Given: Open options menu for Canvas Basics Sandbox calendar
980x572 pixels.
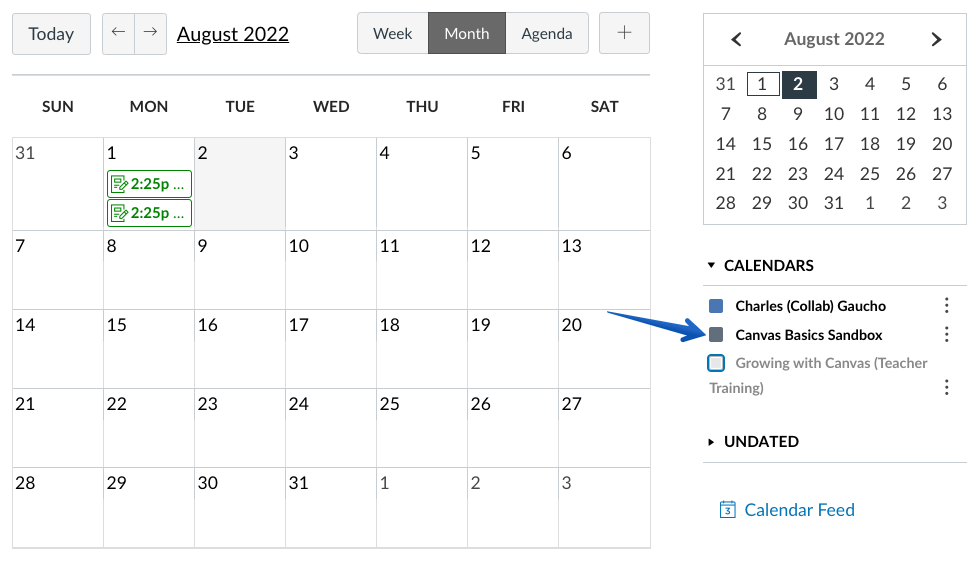Looking at the screenshot, I should point(947,334).
